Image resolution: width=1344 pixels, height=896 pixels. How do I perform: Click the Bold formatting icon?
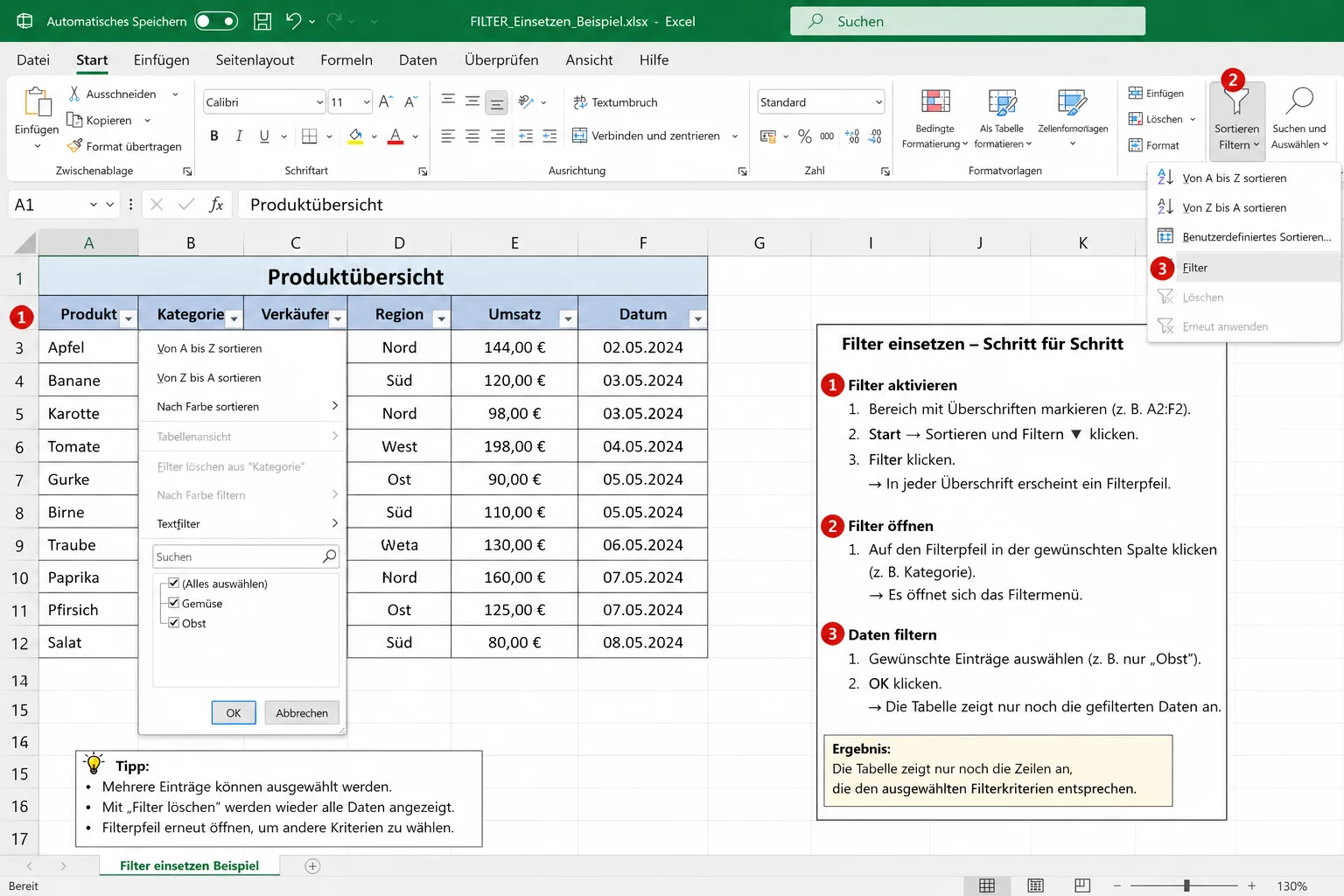(x=214, y=136)
